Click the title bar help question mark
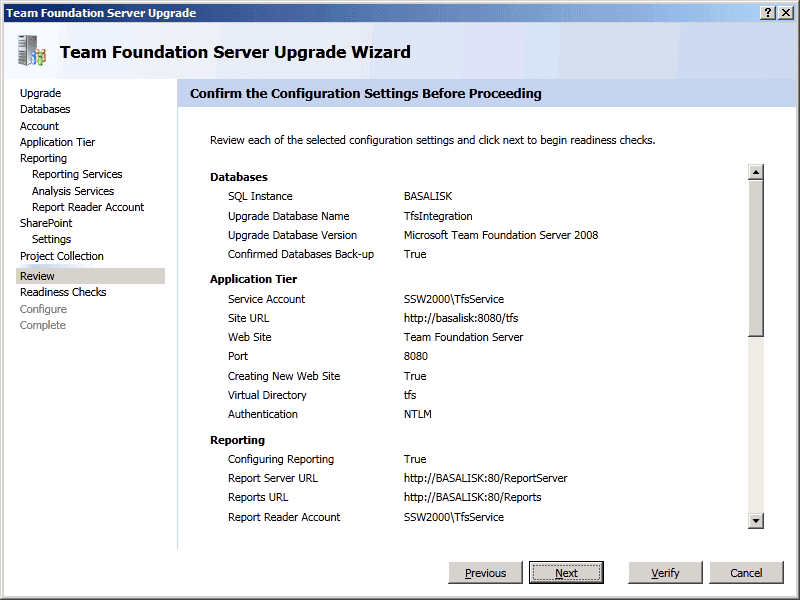The height and width of the screenshot is (600, 800). tap(767, 12)
